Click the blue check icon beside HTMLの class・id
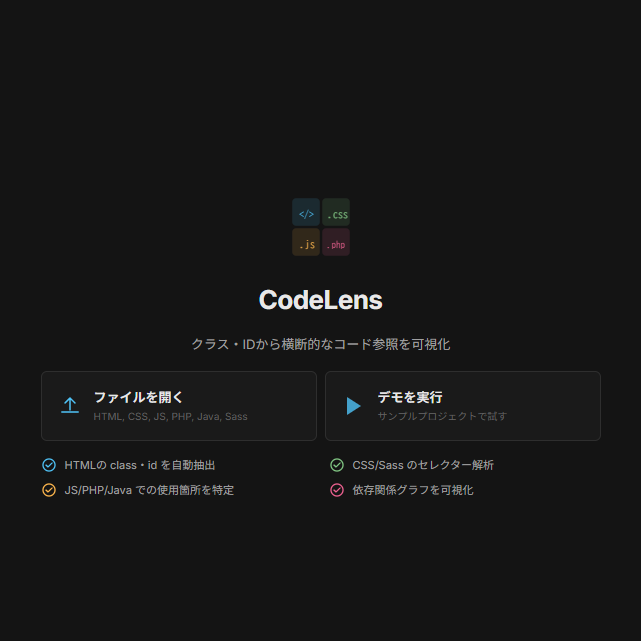This screenshot has height=641, width=641. (49, 465)
